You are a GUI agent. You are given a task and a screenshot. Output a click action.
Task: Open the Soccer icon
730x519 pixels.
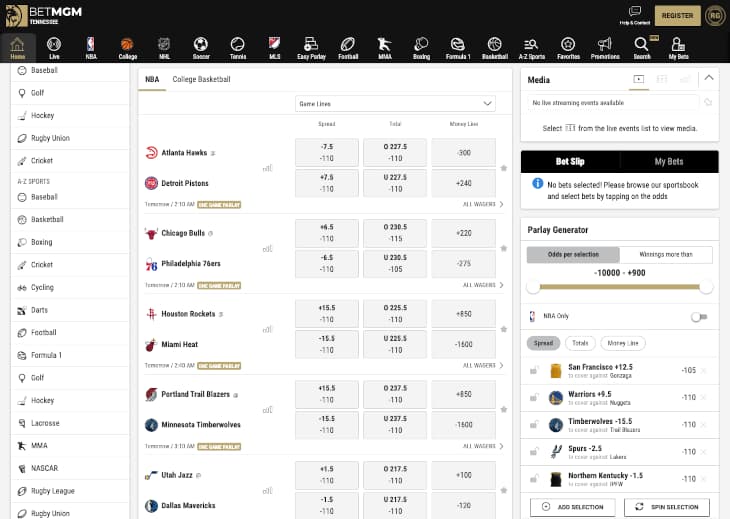coord(201,48)
